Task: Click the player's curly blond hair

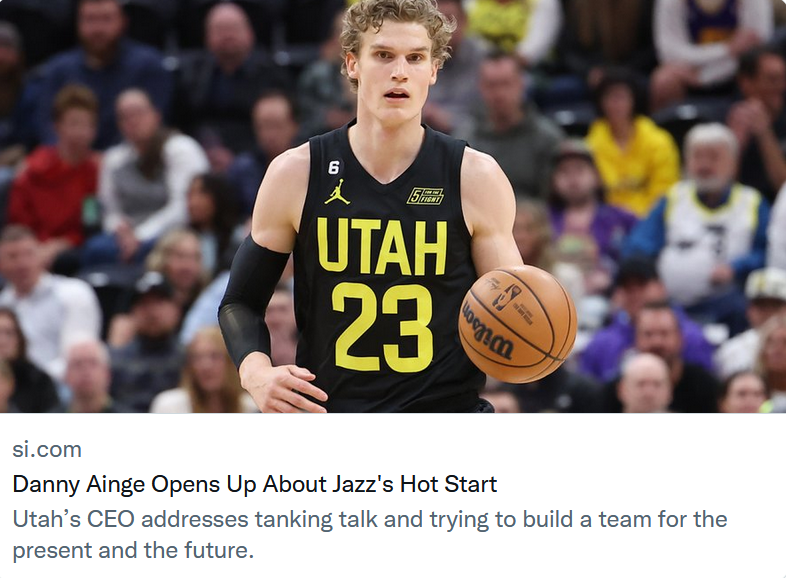Action: [x=396, y=30]
